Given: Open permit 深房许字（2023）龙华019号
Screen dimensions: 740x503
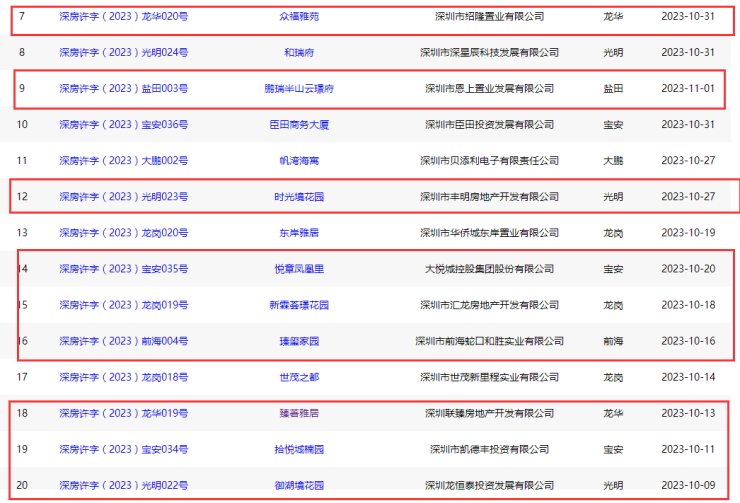Looking at the screenshot, I should tap(124, 413).
